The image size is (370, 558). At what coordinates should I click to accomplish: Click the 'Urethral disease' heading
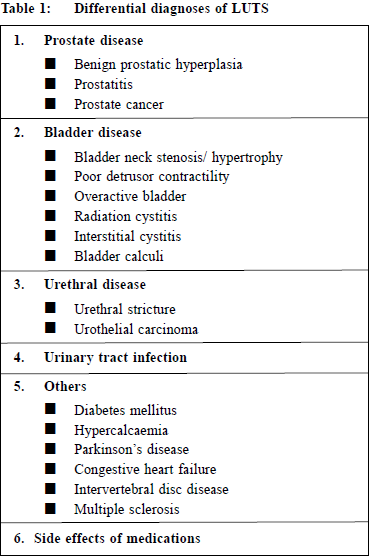[95, 284]
